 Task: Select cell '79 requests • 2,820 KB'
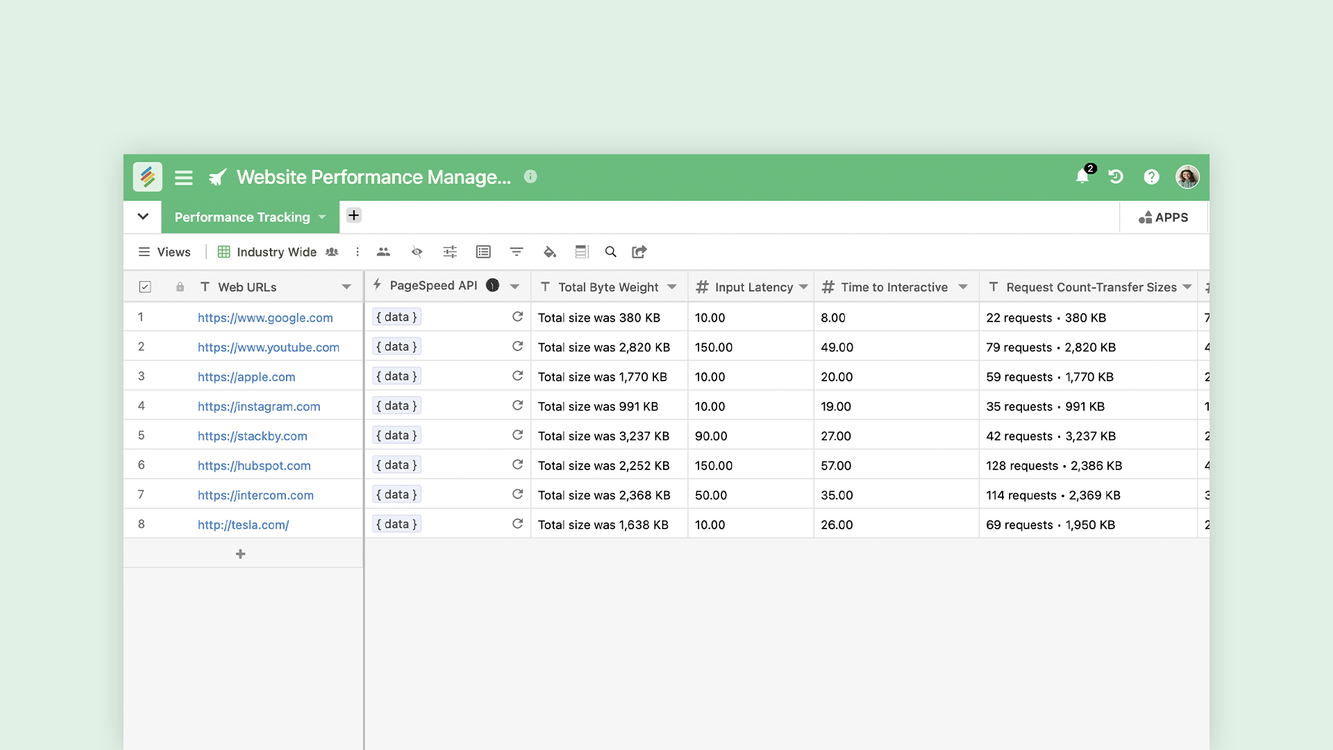point(1088,347)
